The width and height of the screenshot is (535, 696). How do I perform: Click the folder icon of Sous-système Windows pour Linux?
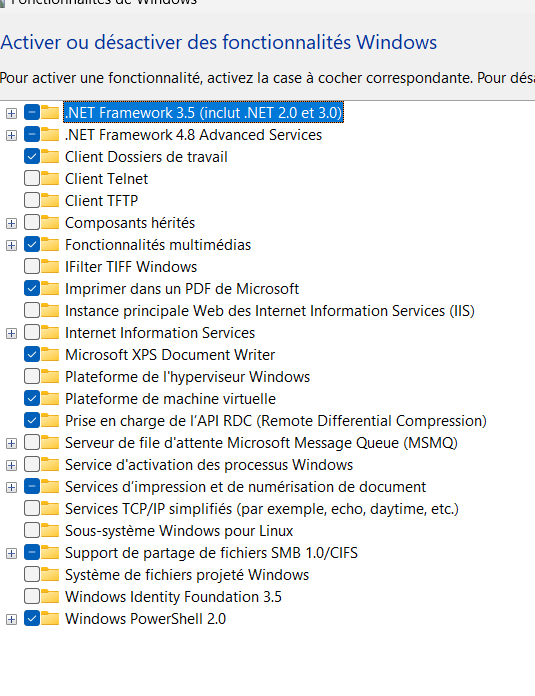50,530
